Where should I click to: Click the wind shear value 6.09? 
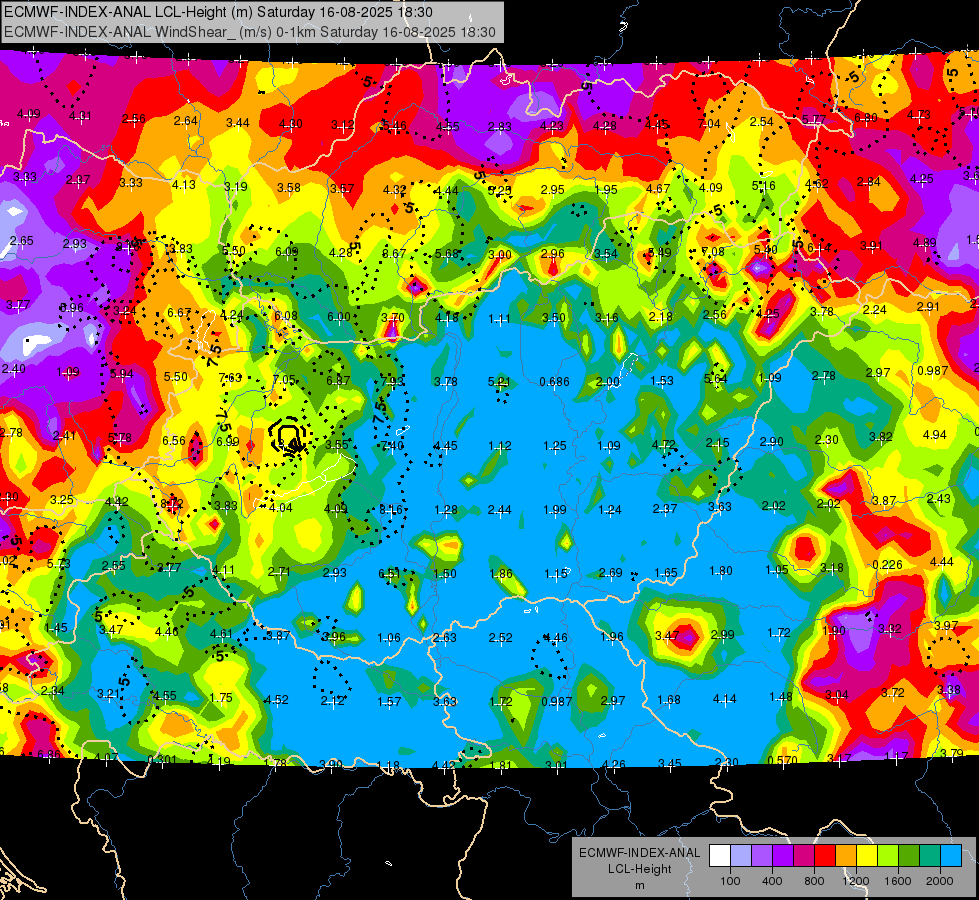[x=287, y=251]
